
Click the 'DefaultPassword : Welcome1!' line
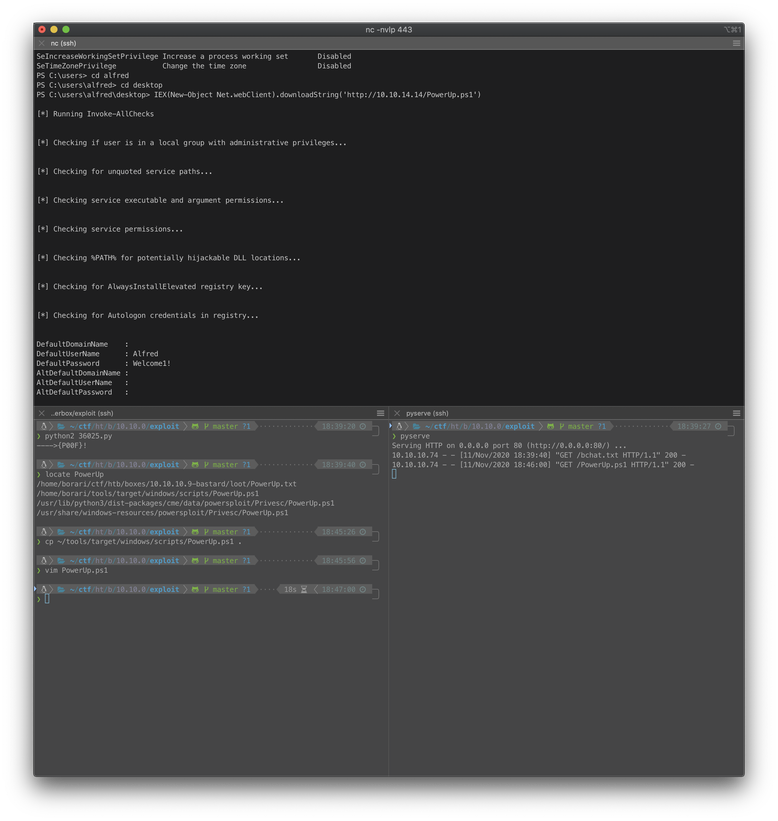point(103,363)
